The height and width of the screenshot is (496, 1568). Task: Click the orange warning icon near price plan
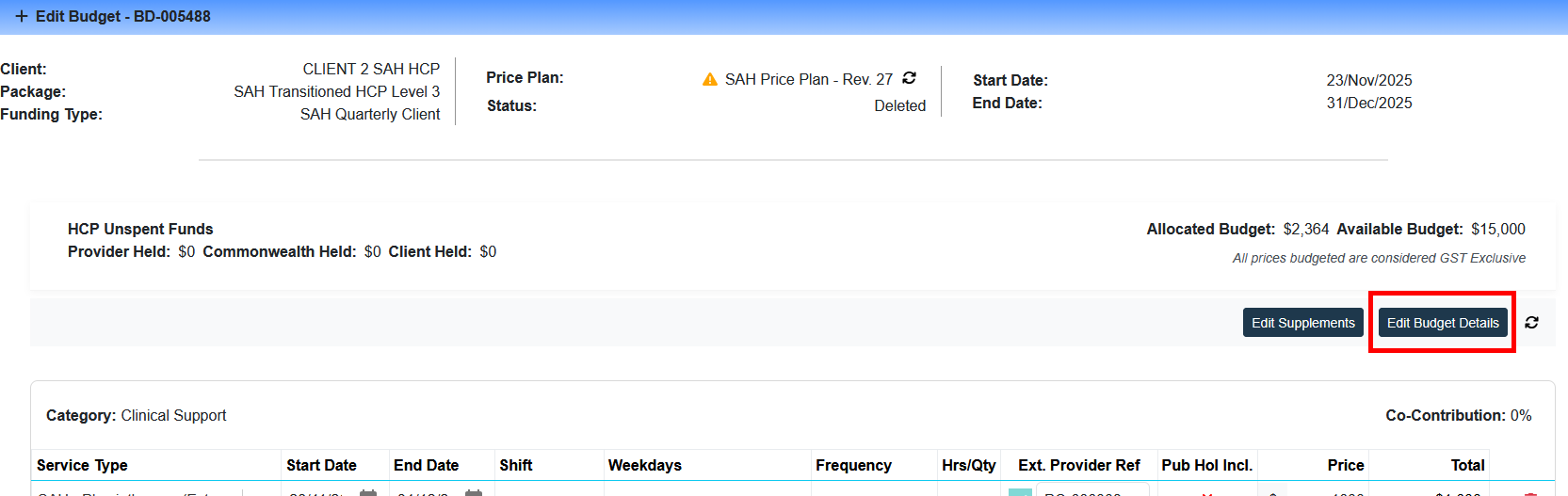click(x=710, y=80)
